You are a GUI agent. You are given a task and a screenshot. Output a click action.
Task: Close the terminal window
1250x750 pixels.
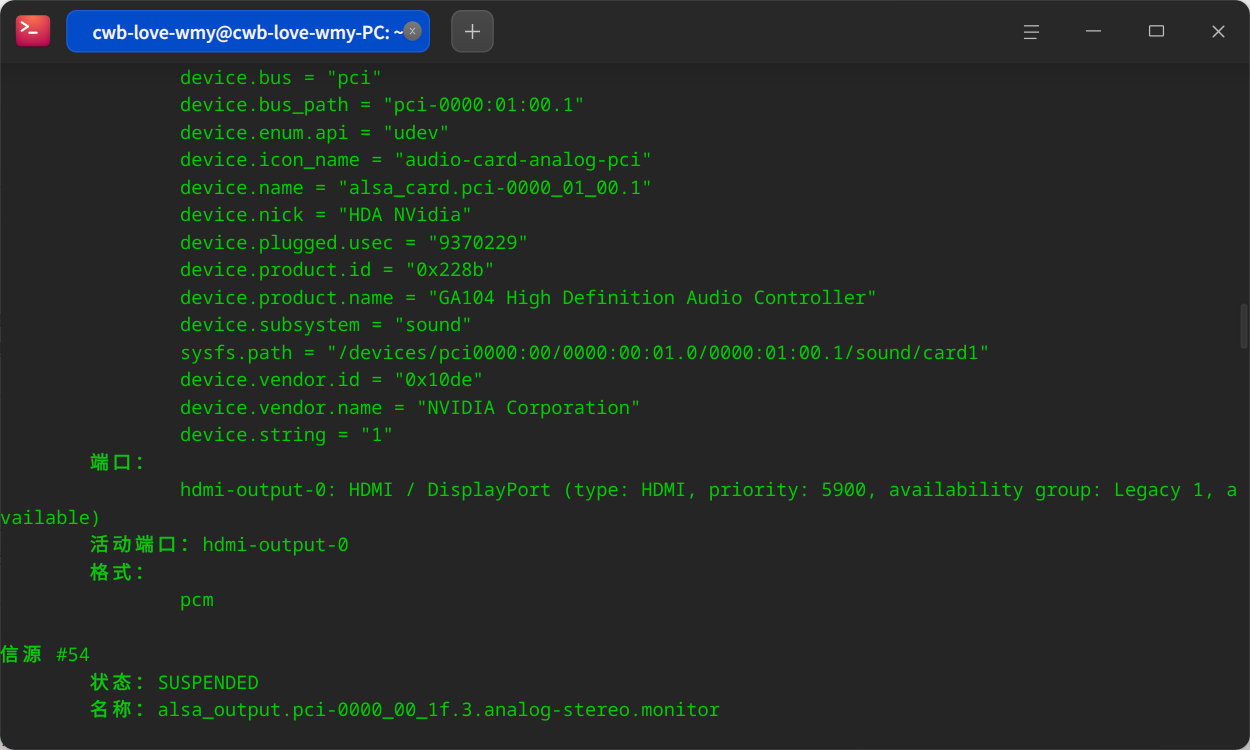pos(1218,31)
